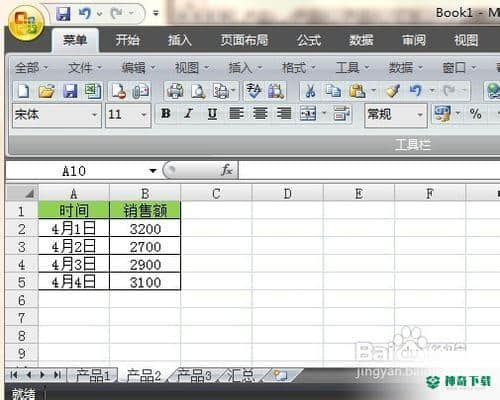Viewport: 500px width, 400px height.
Task: Toggle Italic formatting
Action: click(x=189, y=114)
